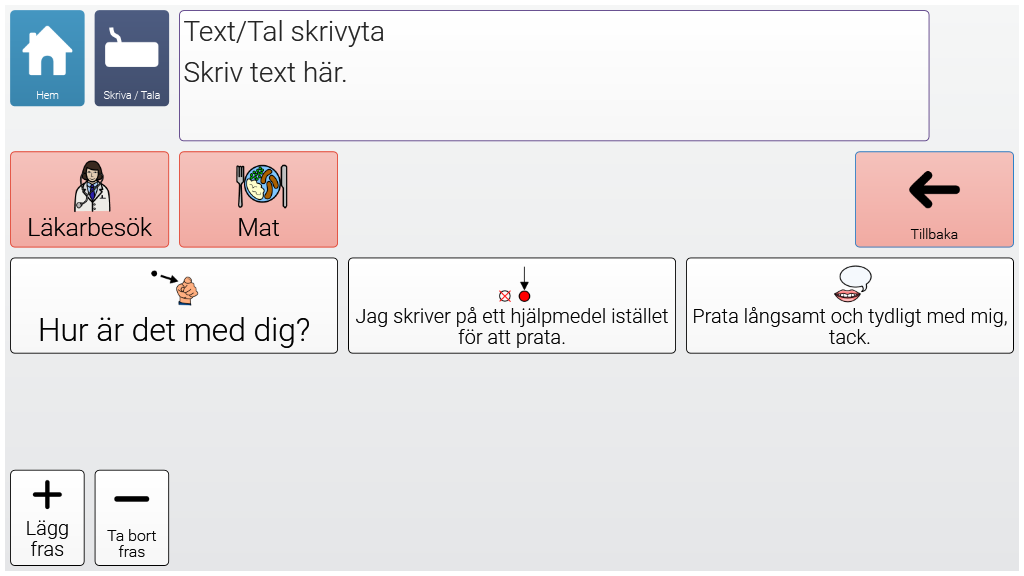Click the house icon for Hem
Screen dimensions: 1024x576
tap(47, 51)
